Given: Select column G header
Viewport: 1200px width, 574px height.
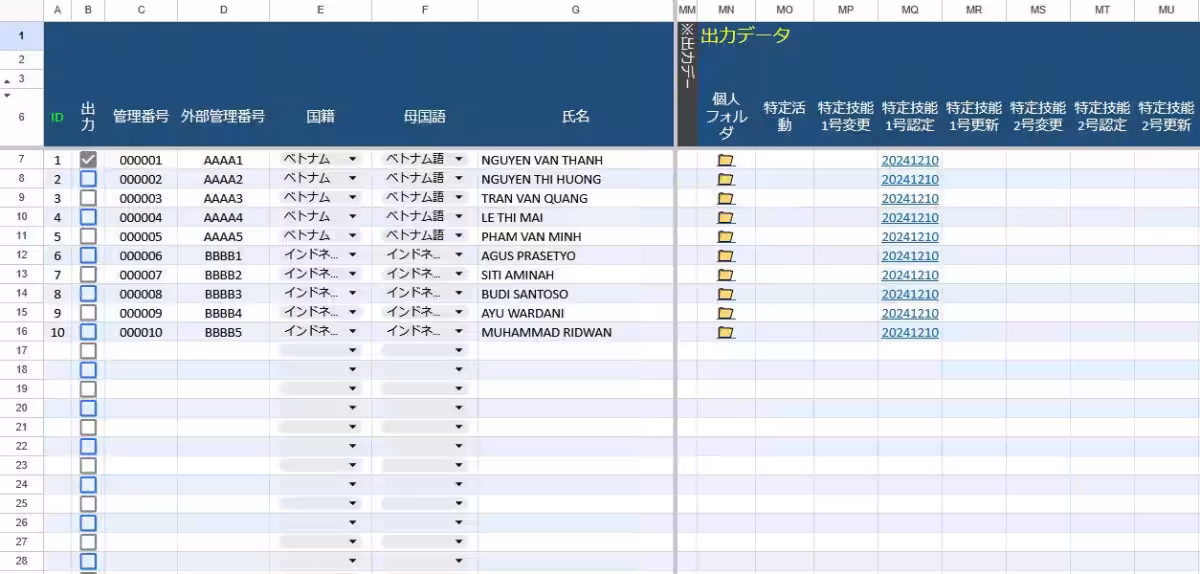Looking at the screenshot, I should point(575,9).
